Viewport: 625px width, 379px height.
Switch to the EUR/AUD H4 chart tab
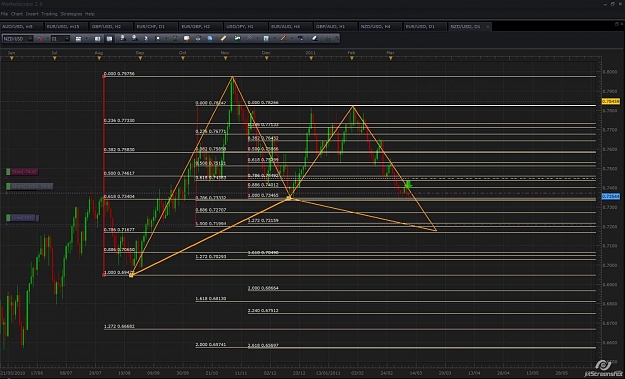291,27
